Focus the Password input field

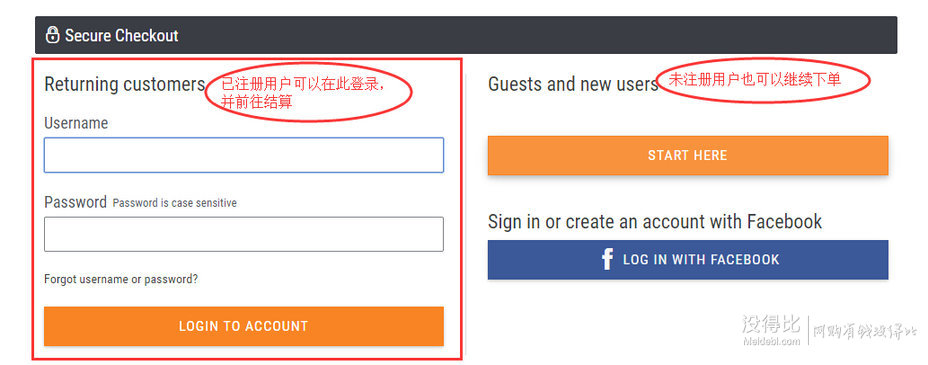click(244, 234)
